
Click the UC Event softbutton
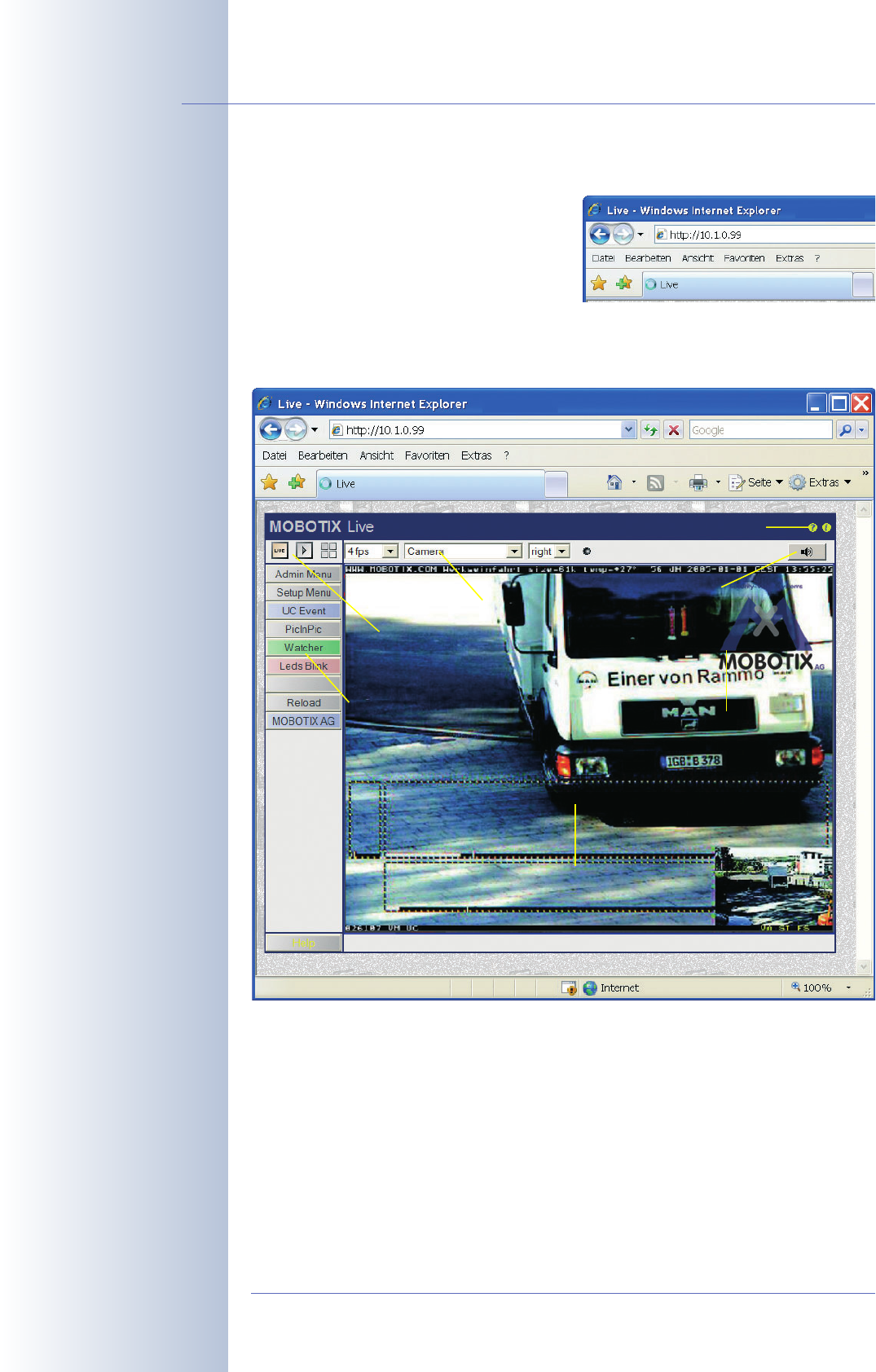pos(303,611)
